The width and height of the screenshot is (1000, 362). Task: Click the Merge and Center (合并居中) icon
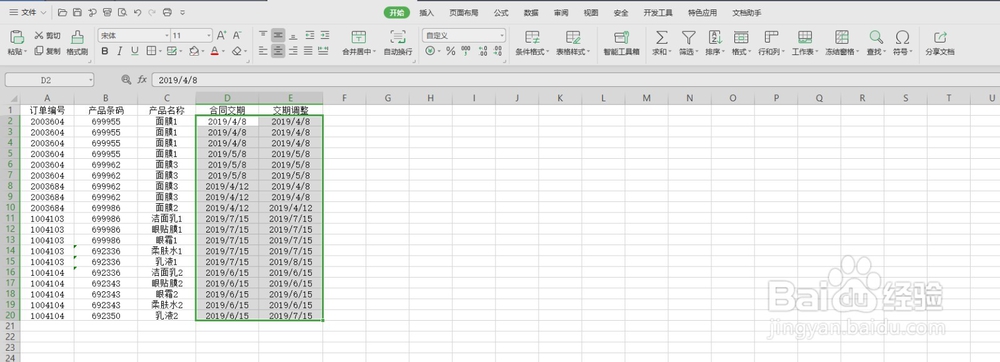(x=359, y=36)
